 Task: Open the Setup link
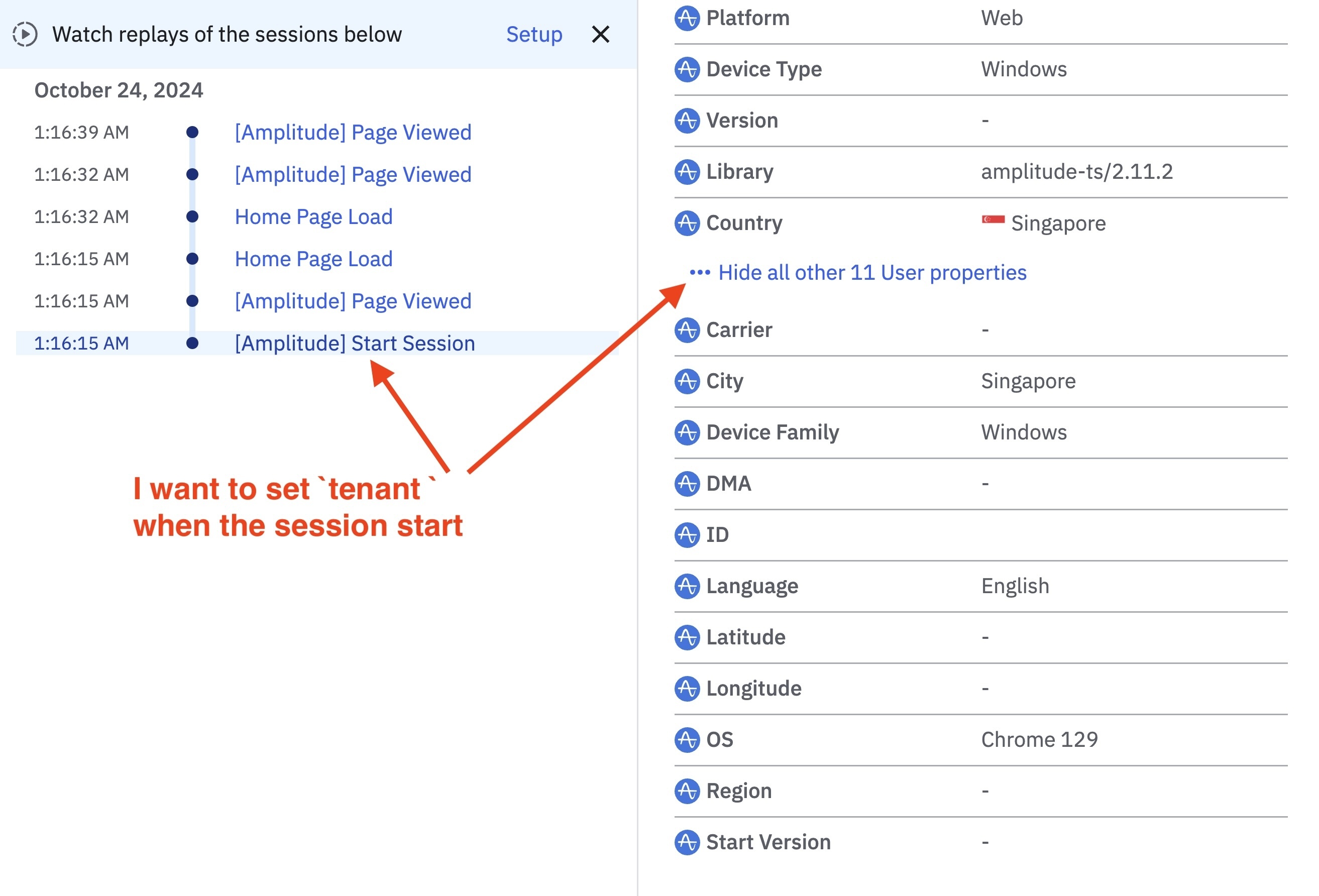[x=533, y=34]
